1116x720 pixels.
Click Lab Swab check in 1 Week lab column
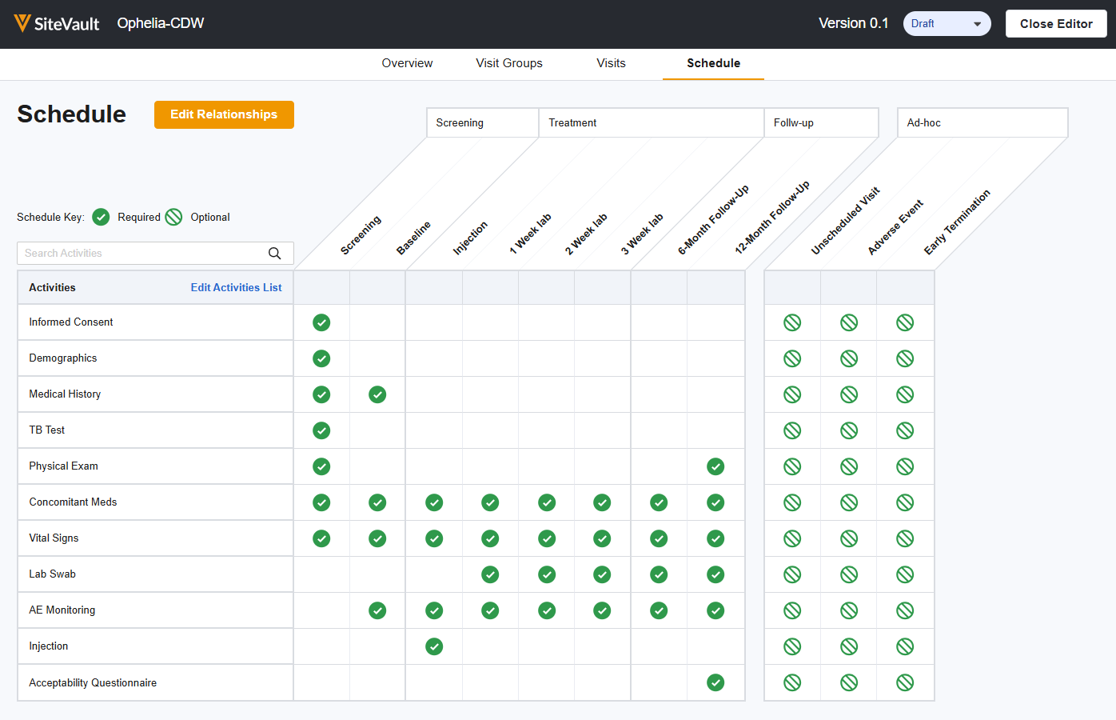point(490,574)
